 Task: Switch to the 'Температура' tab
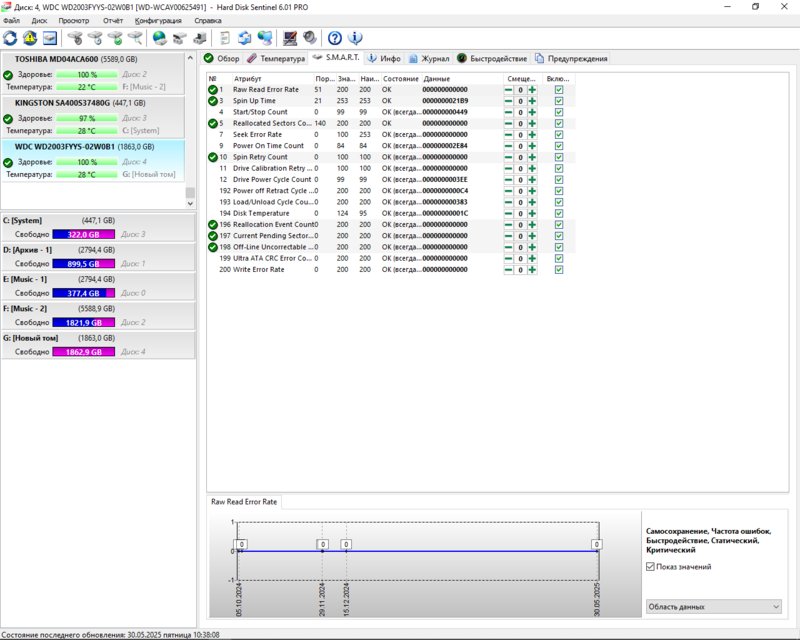275,59
